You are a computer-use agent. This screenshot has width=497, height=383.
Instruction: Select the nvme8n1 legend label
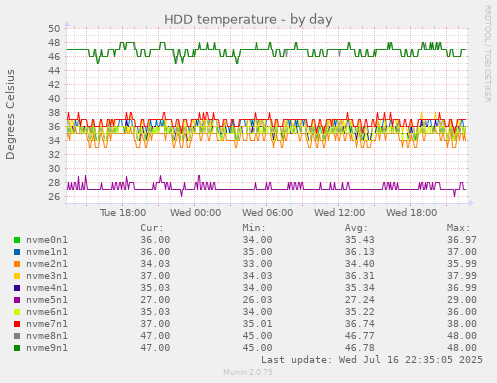click(x=47, y=336)
